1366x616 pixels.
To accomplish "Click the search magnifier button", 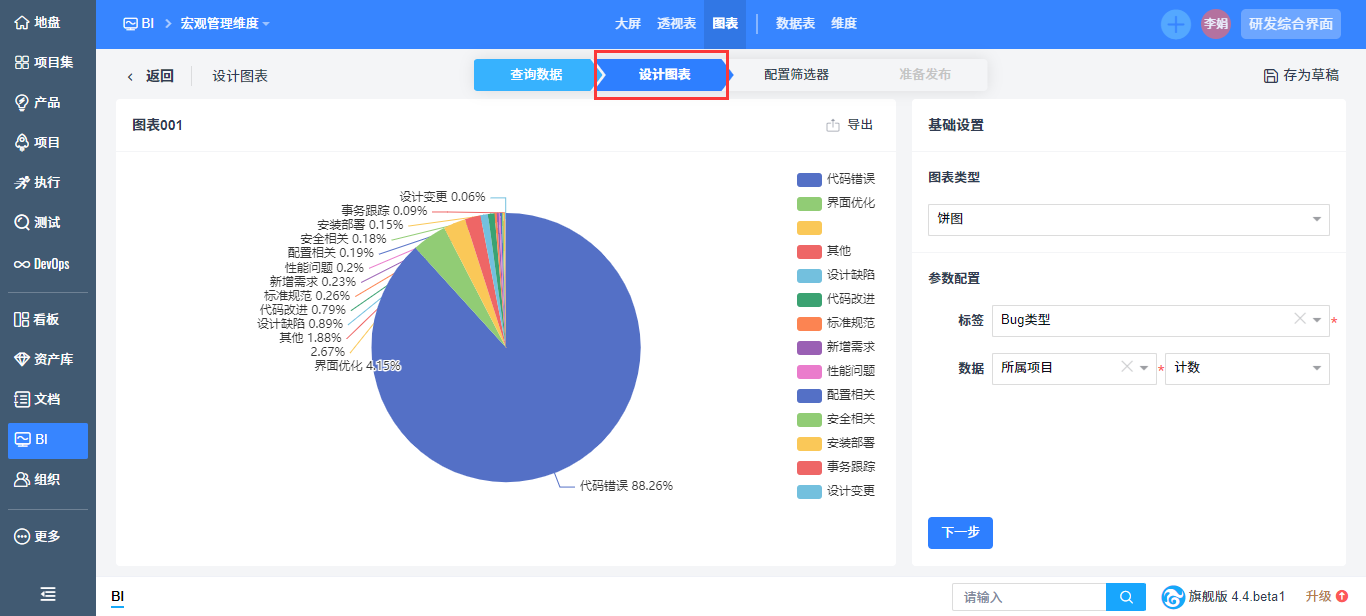I will 1126,597.
